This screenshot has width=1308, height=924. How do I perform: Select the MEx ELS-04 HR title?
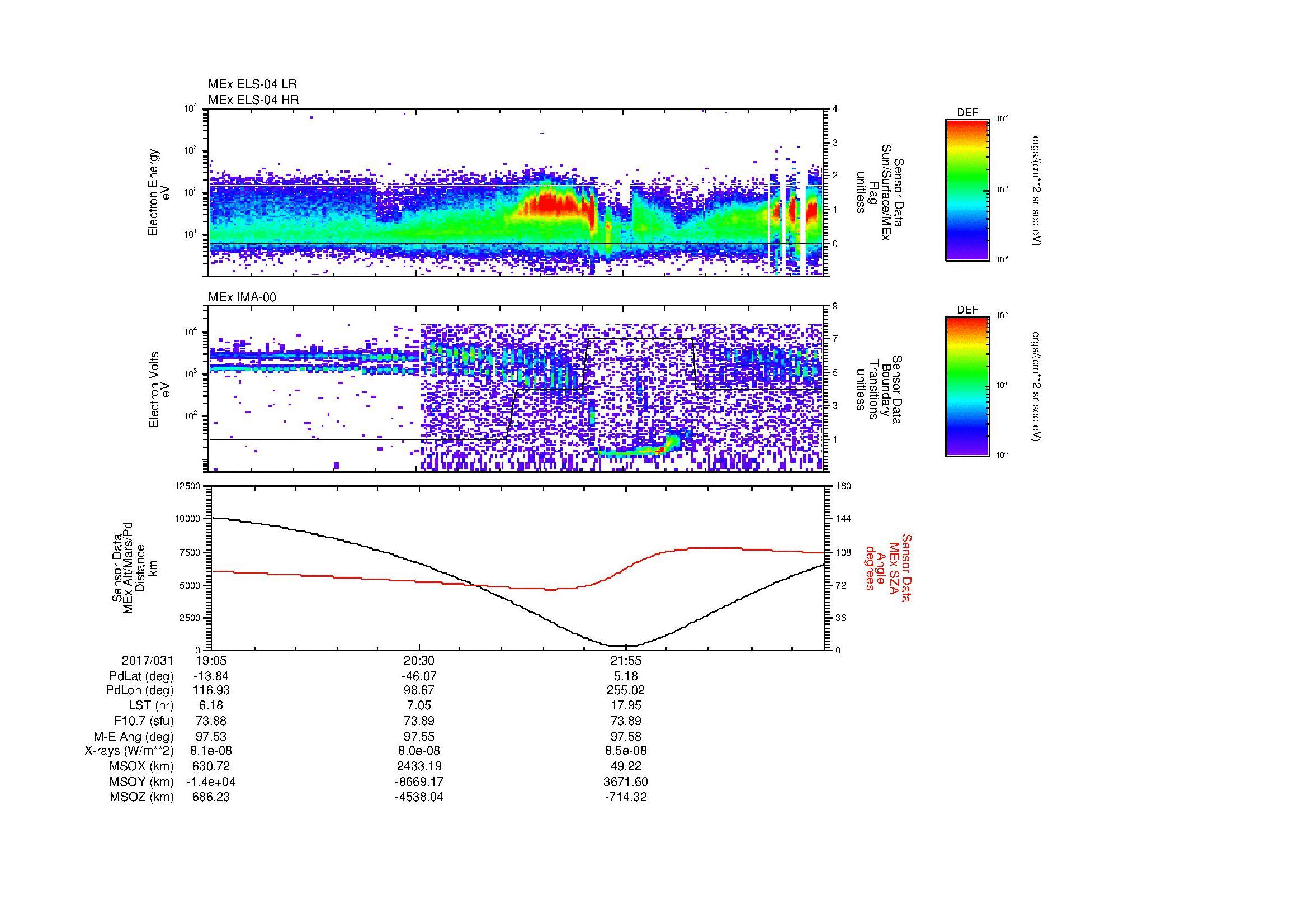click(253, 99)
